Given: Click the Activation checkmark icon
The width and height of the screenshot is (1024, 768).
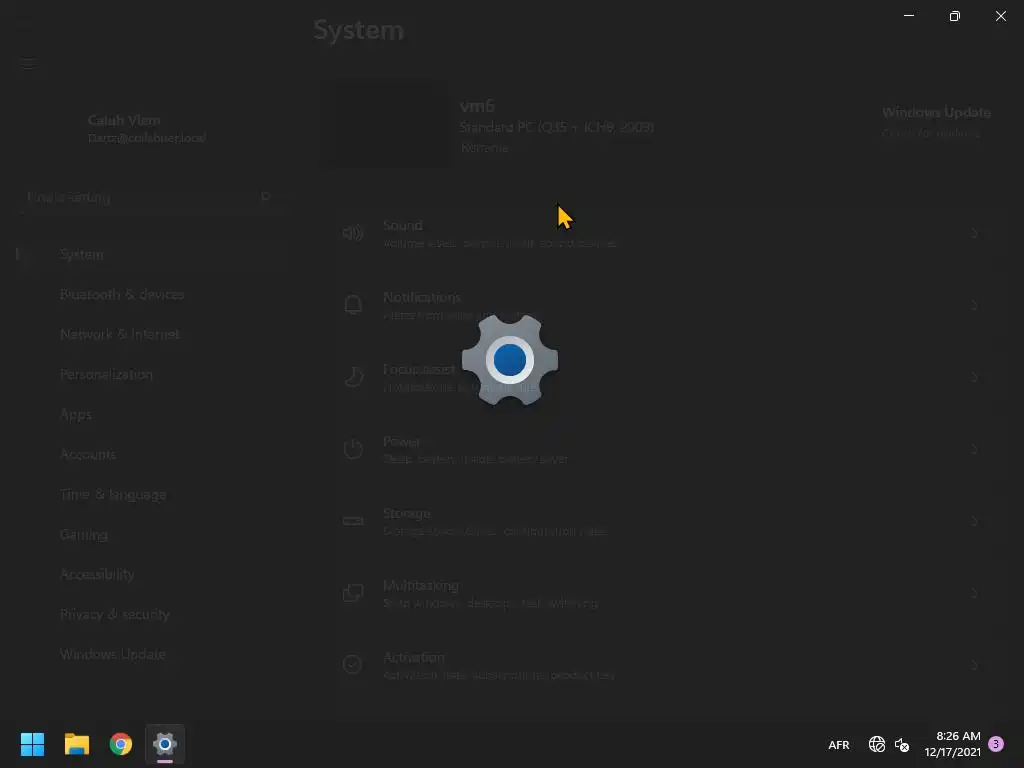Looking at the screenshot, I should click(x=353, y=664).
